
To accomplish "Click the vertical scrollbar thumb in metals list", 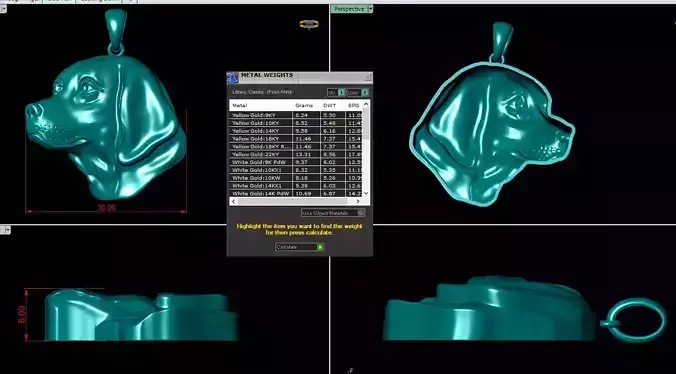I will (366, 125).
